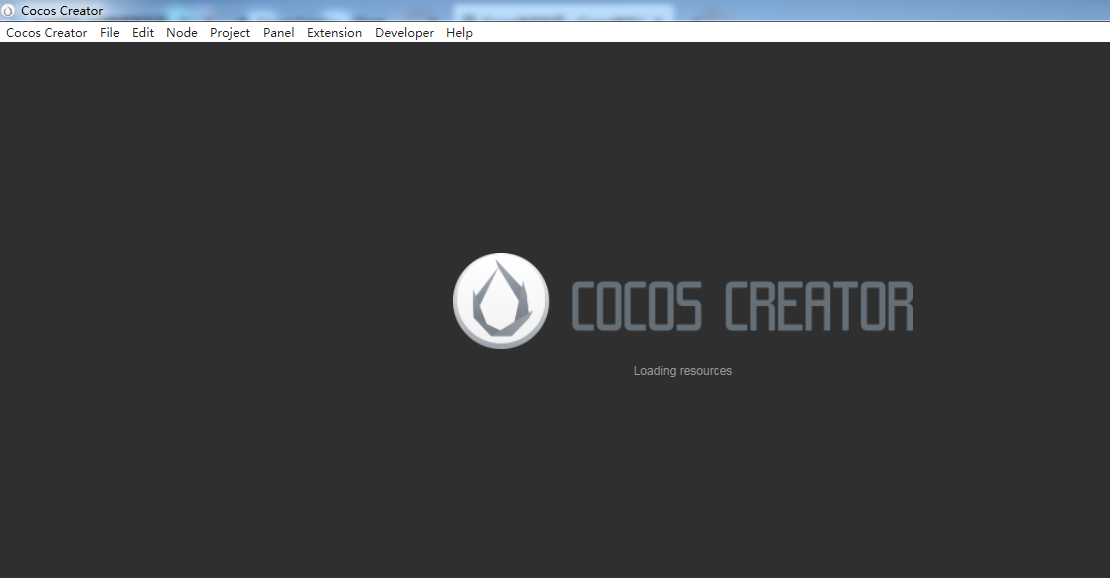The height and width of the screenshot is (578, 1110).
Task: Open the Project menu
Action: tap(230, 33)
